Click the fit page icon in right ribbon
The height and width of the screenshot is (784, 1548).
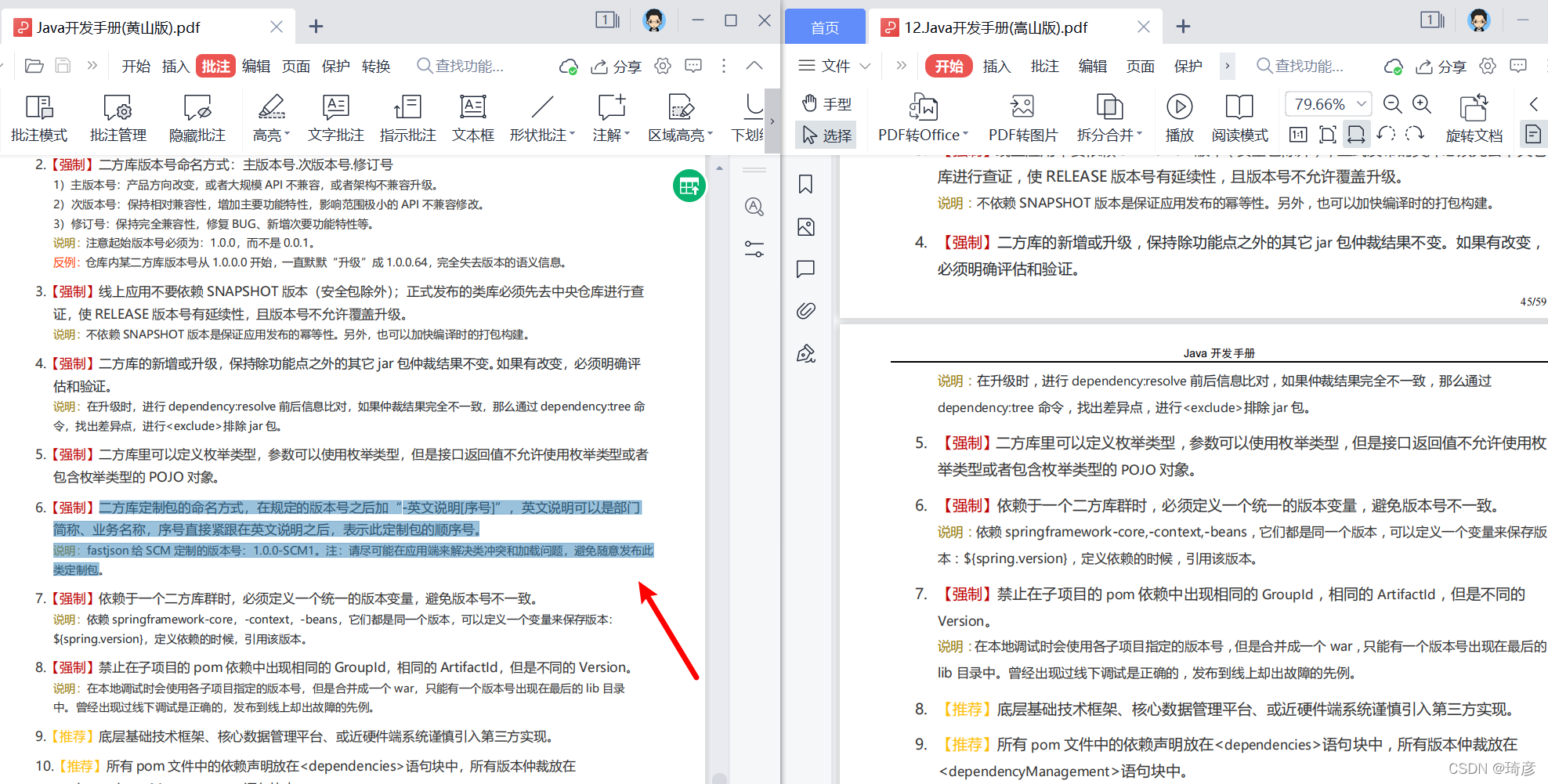point(1327,135)
